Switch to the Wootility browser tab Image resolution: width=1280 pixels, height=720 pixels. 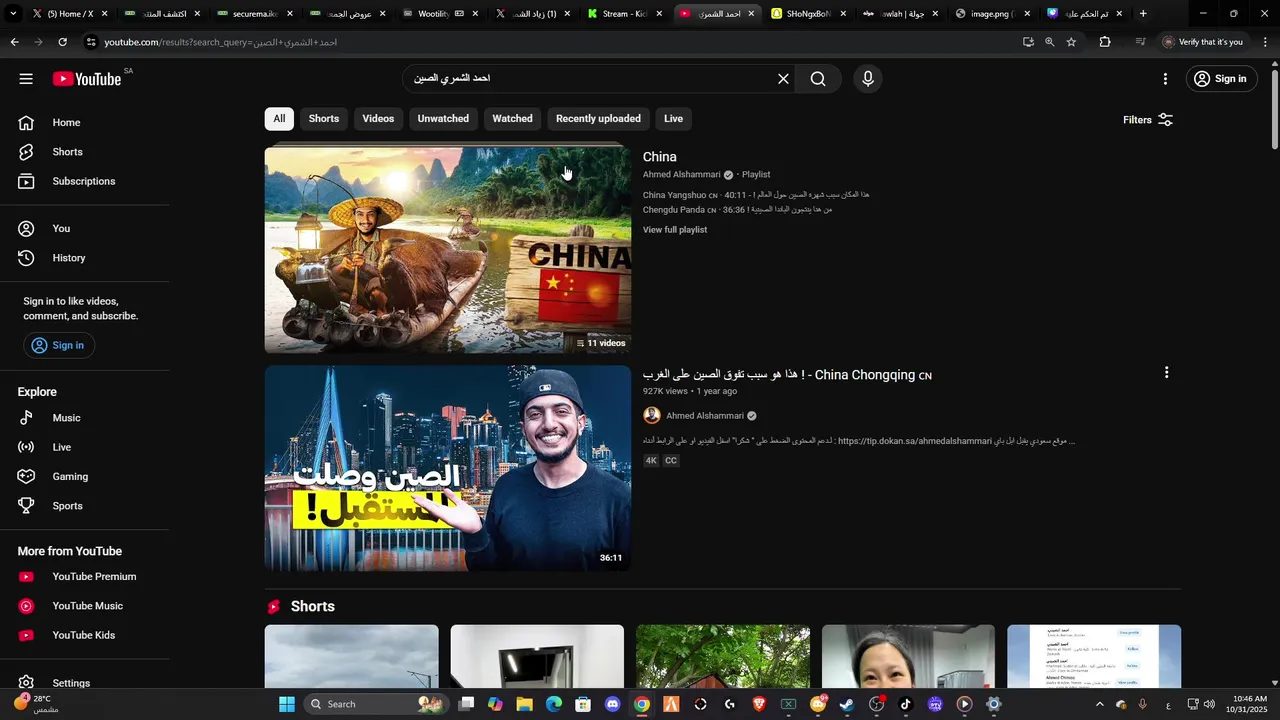(441, 14)
